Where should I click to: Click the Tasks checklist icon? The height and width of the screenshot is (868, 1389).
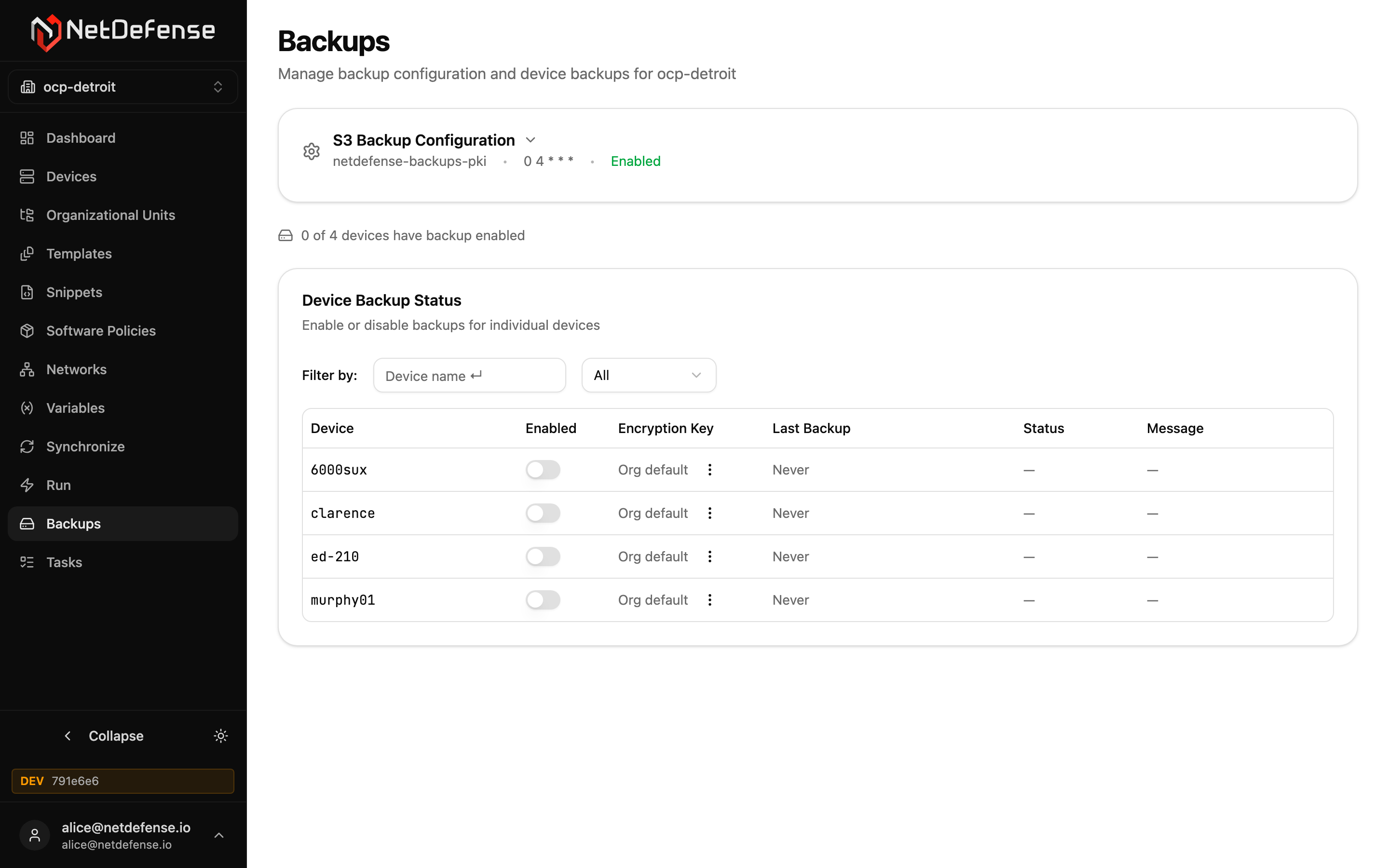coord(27,562)
